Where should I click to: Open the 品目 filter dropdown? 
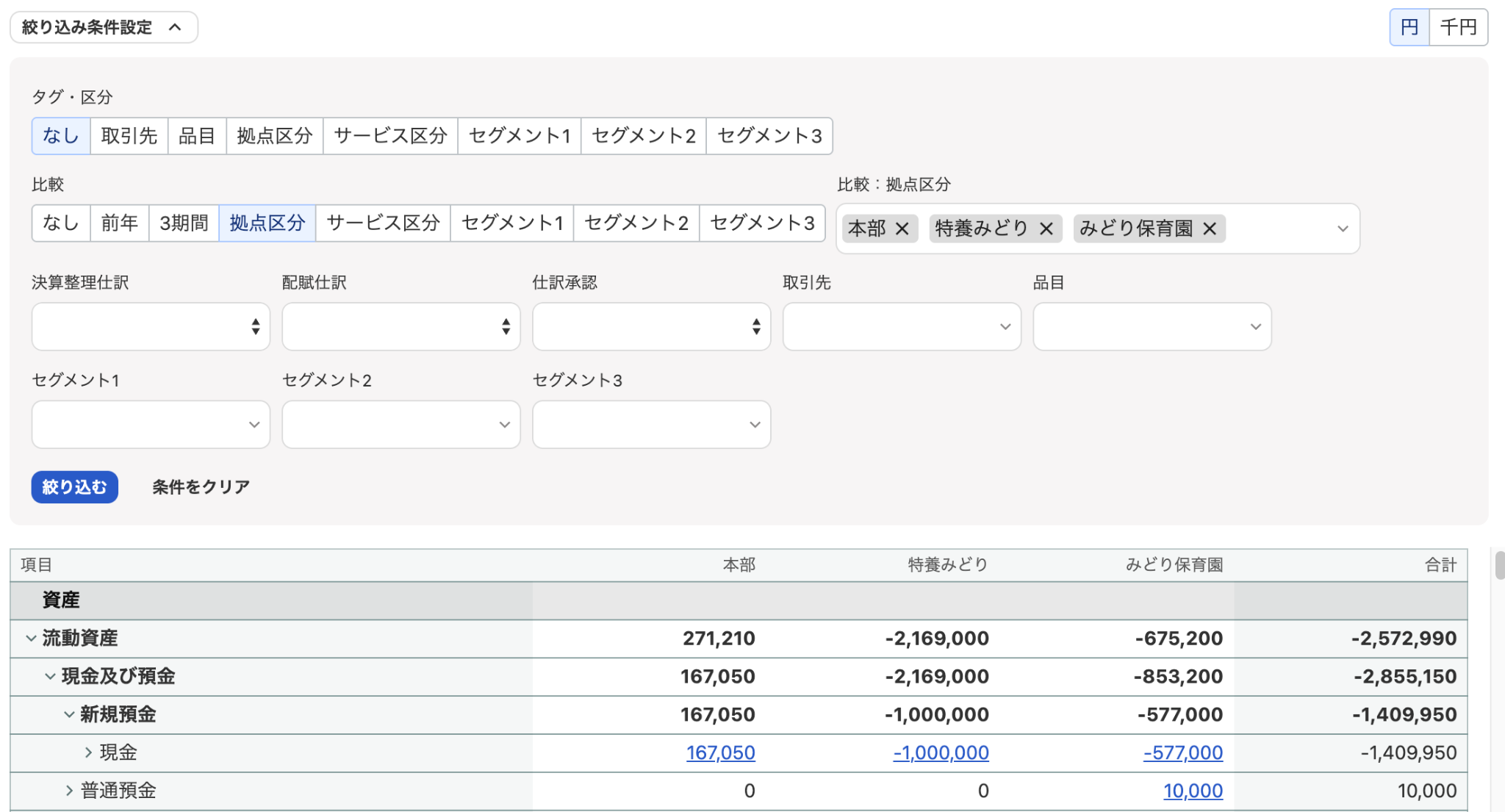coord(1152,327)
